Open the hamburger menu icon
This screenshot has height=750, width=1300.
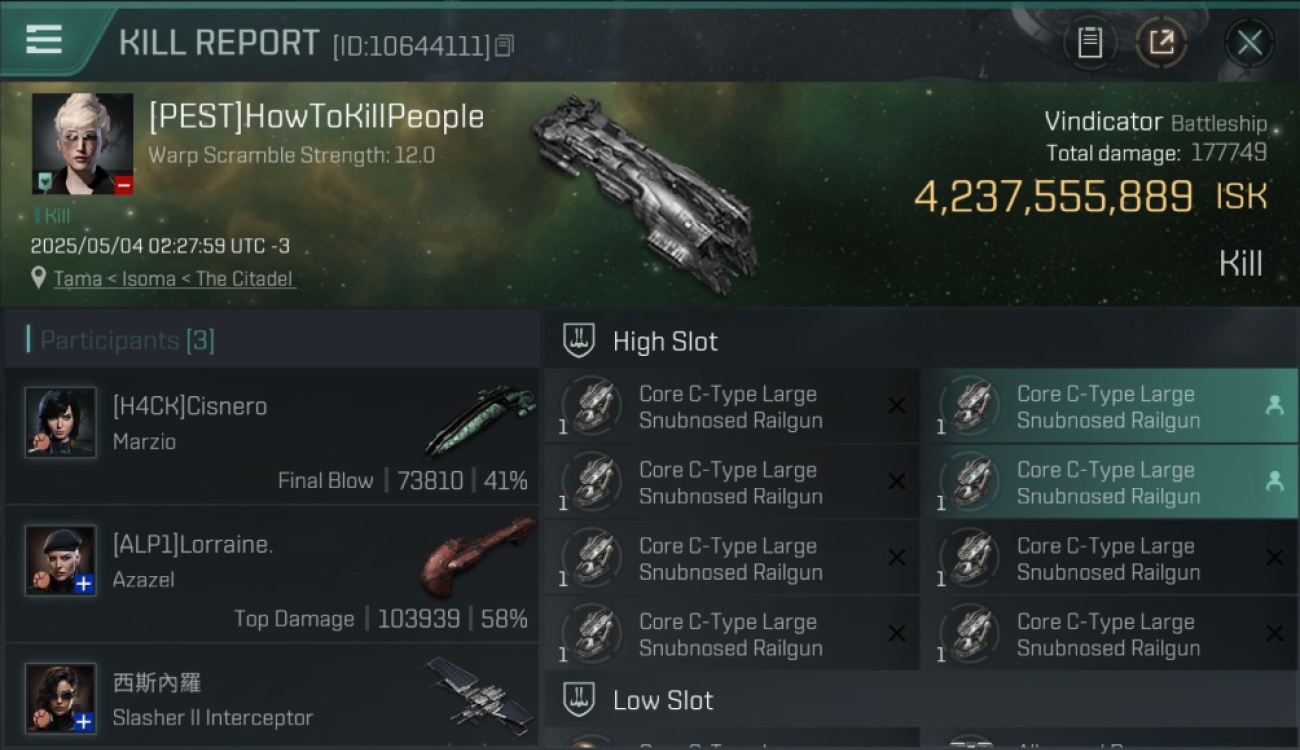(44, 39)
